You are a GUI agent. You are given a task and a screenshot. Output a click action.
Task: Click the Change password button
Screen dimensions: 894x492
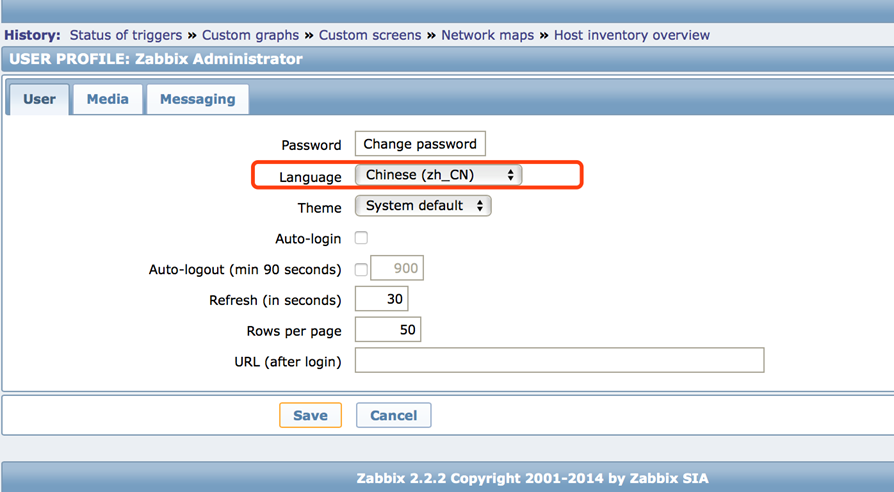tap(420, 144)
